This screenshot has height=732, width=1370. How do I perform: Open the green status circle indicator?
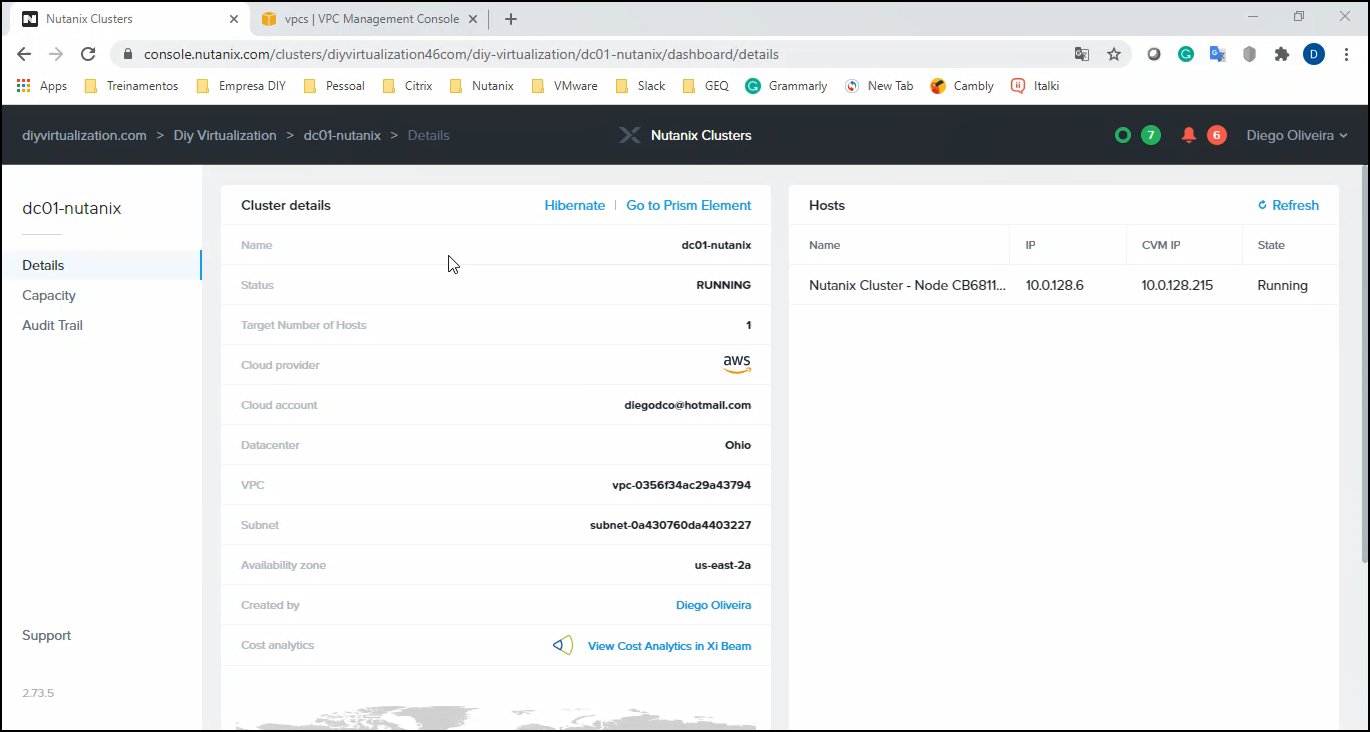(1123, 135)
